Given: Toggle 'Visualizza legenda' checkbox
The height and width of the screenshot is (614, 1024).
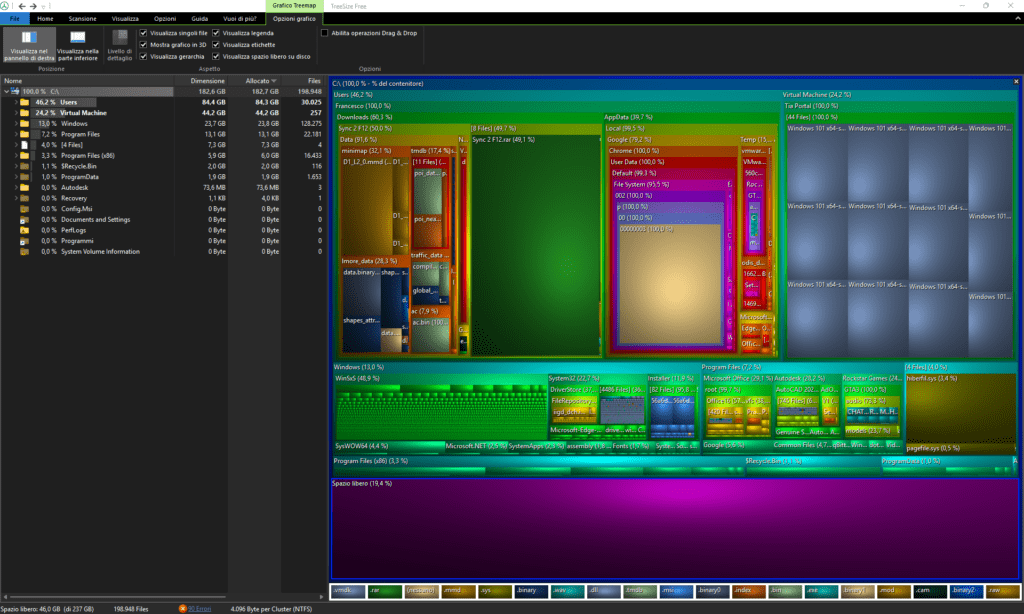Looking at the screenshot, I should pos(217,33).
